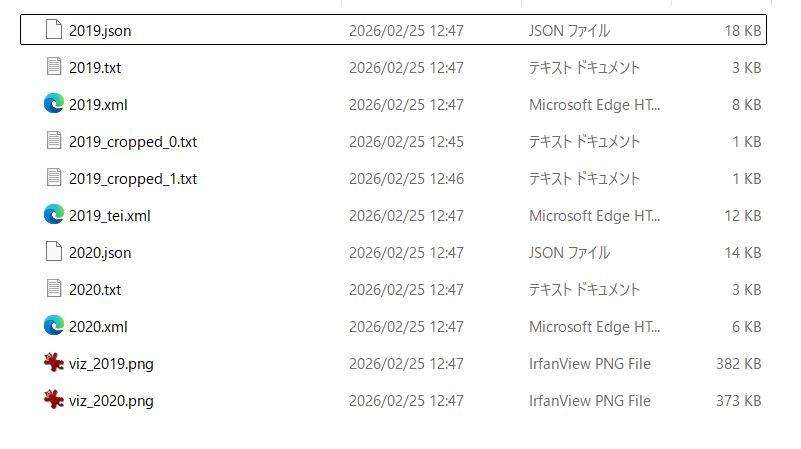Viewport: 801px width, 449px height.
Task: Select the 2019.txt text document icon
Action: click(x=54, y=67)
